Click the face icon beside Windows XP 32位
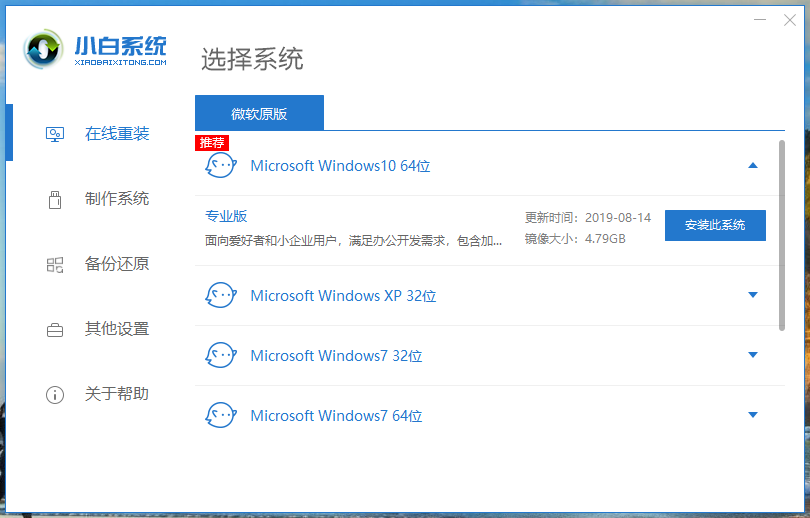This screenshot has width=810, height=518. tap(221, 295)
